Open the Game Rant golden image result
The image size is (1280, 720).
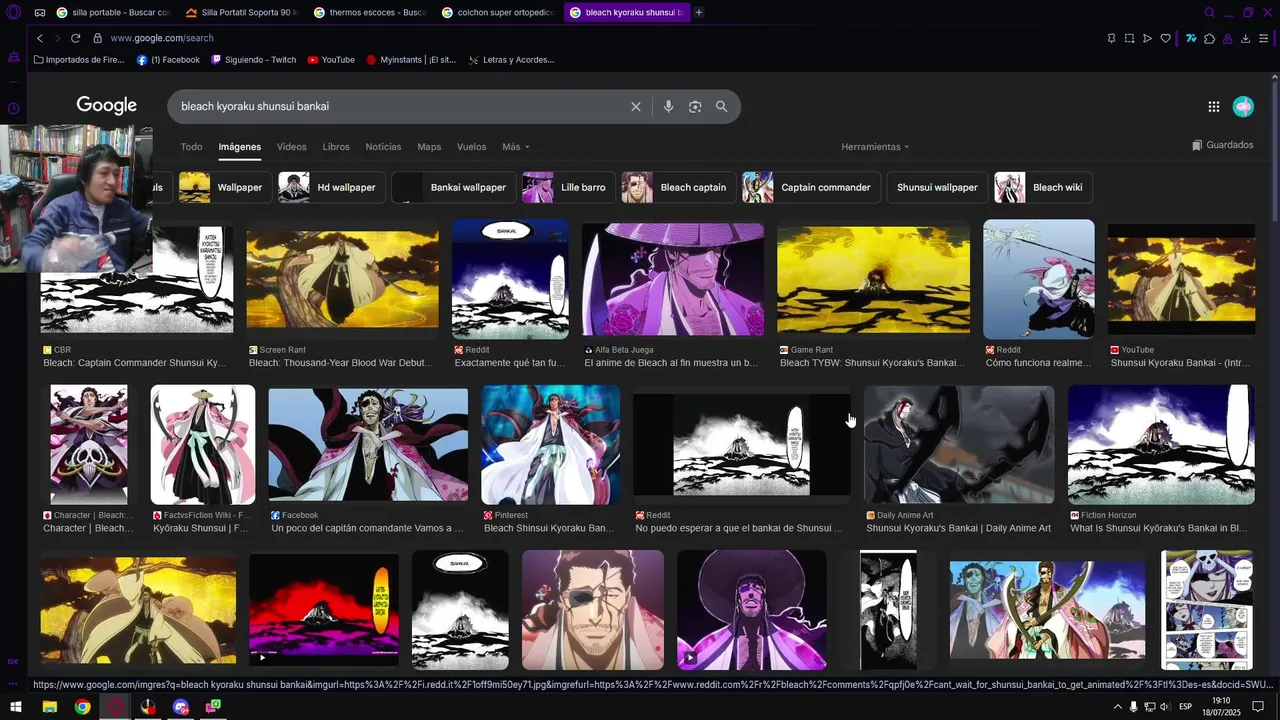[873, 279]
